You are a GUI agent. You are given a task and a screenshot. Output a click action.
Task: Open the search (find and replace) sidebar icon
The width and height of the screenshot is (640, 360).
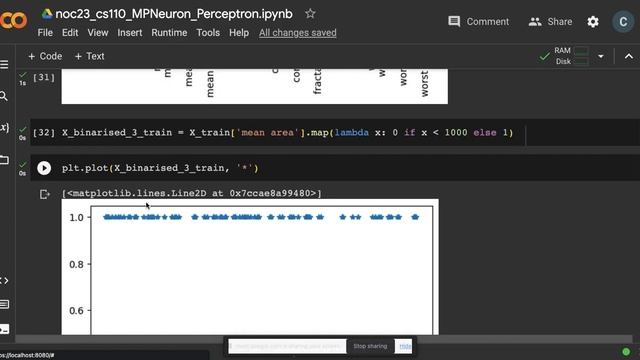[4, 96]
